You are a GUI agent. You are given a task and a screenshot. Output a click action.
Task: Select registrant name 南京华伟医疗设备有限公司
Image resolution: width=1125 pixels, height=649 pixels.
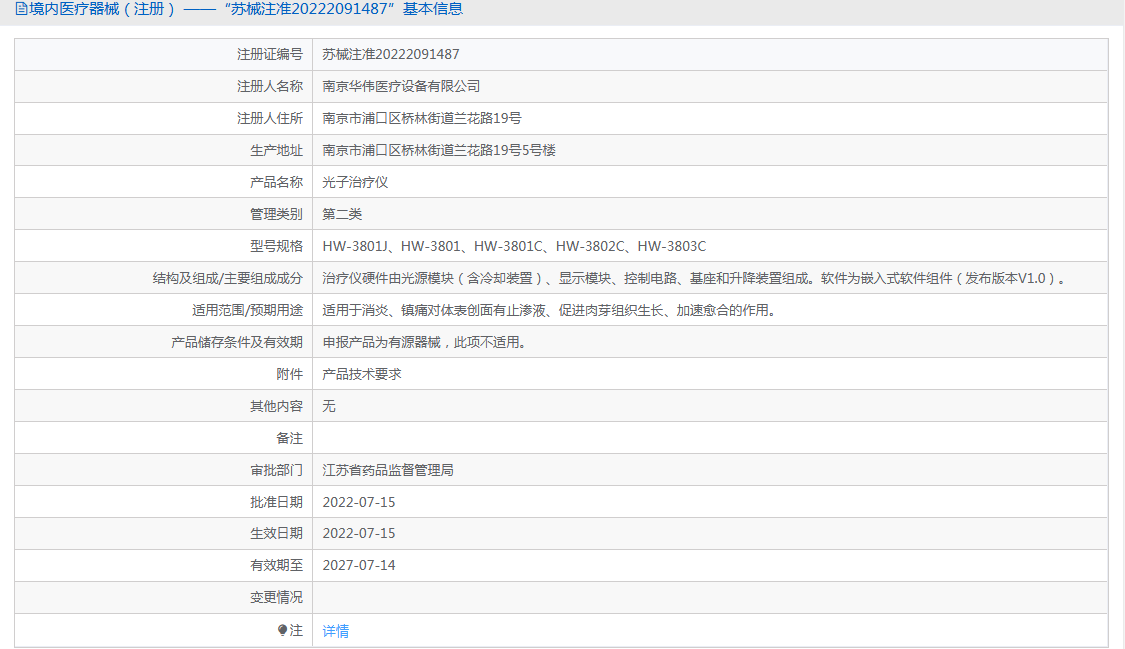tap(401, 86)
